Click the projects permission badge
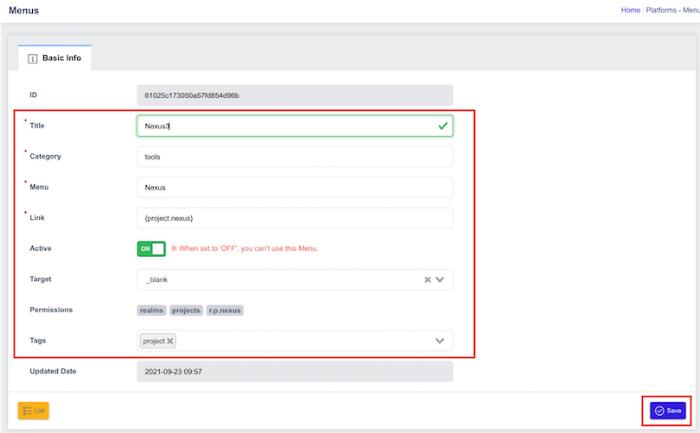Screen dimensions: 700x433 (186, 310)
